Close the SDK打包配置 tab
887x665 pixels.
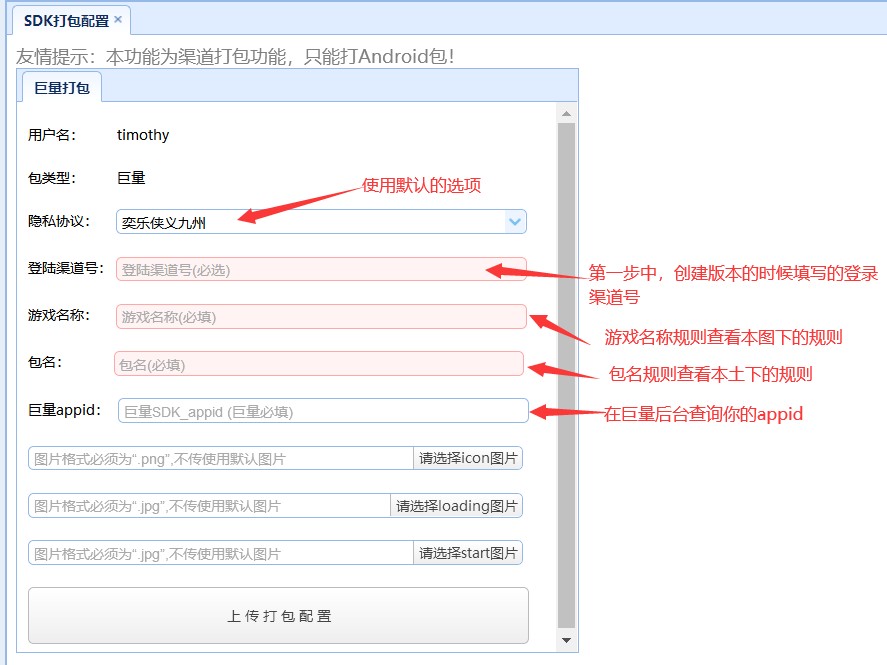[x=118, y=19]
